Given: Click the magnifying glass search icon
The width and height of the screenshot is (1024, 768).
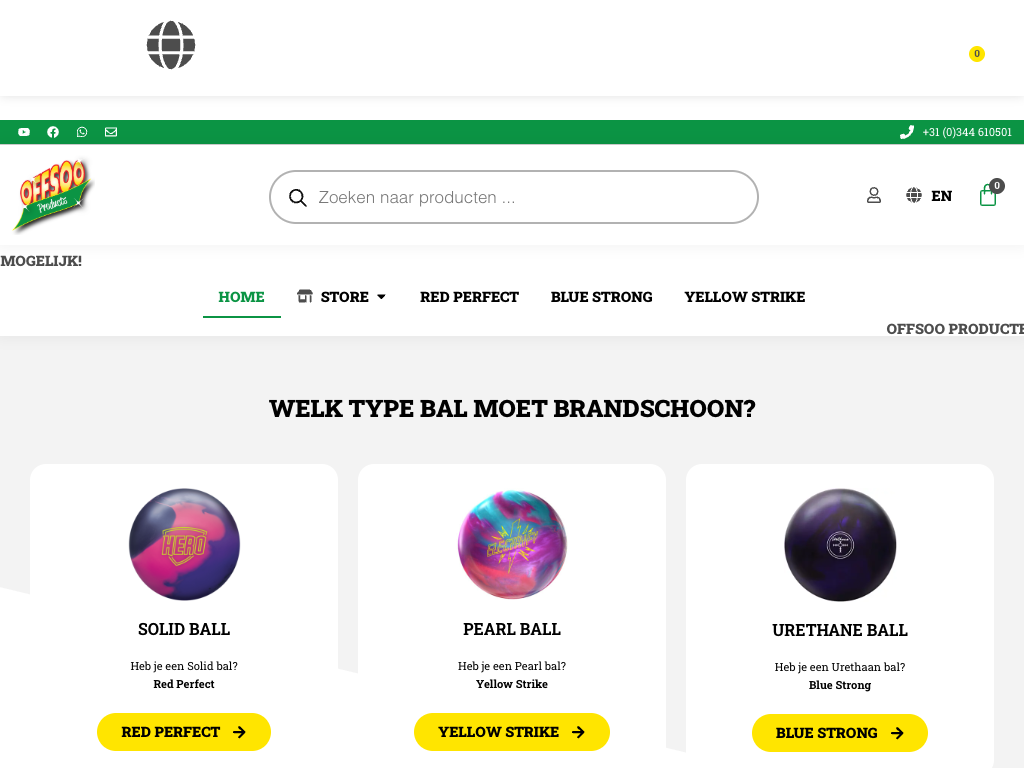Looking at the screenshot, I should tap(297, 198).
